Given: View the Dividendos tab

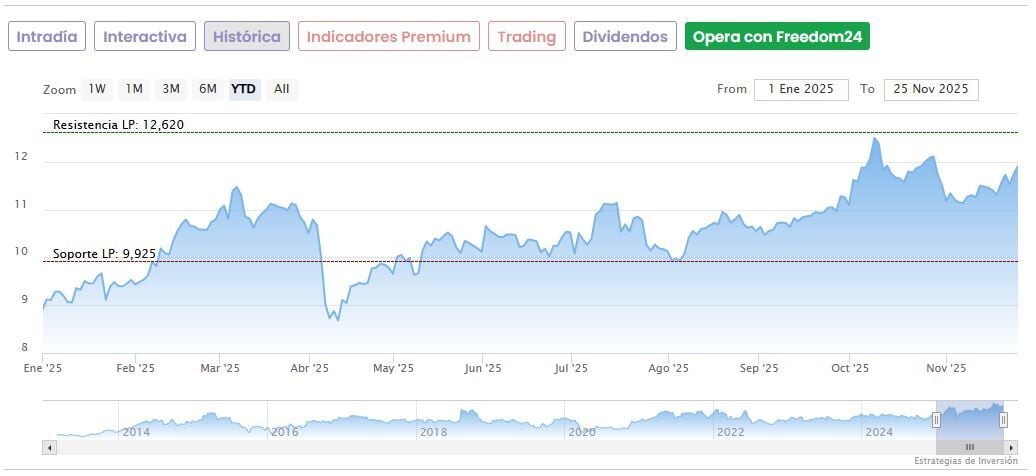Looking at the screenshot, I should [x=625, y=37].
